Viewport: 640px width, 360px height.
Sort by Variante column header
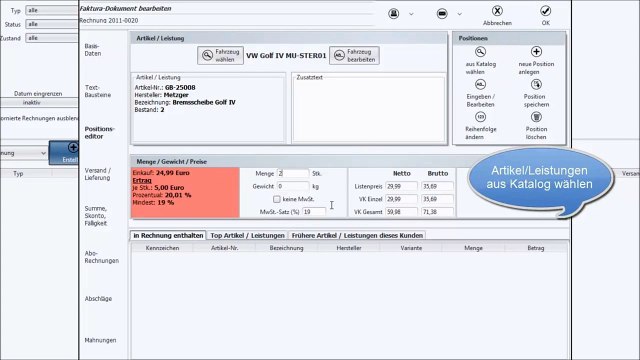[x=411, y=248]
